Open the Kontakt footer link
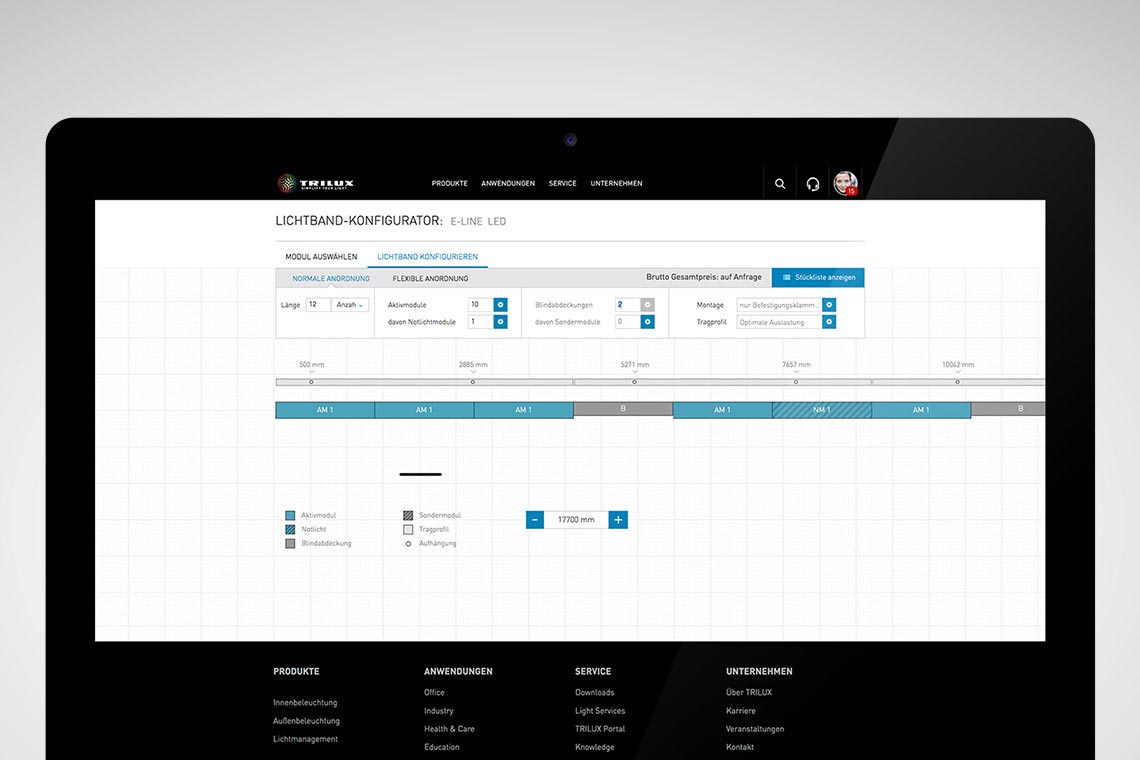 click(x=739, y=747)
